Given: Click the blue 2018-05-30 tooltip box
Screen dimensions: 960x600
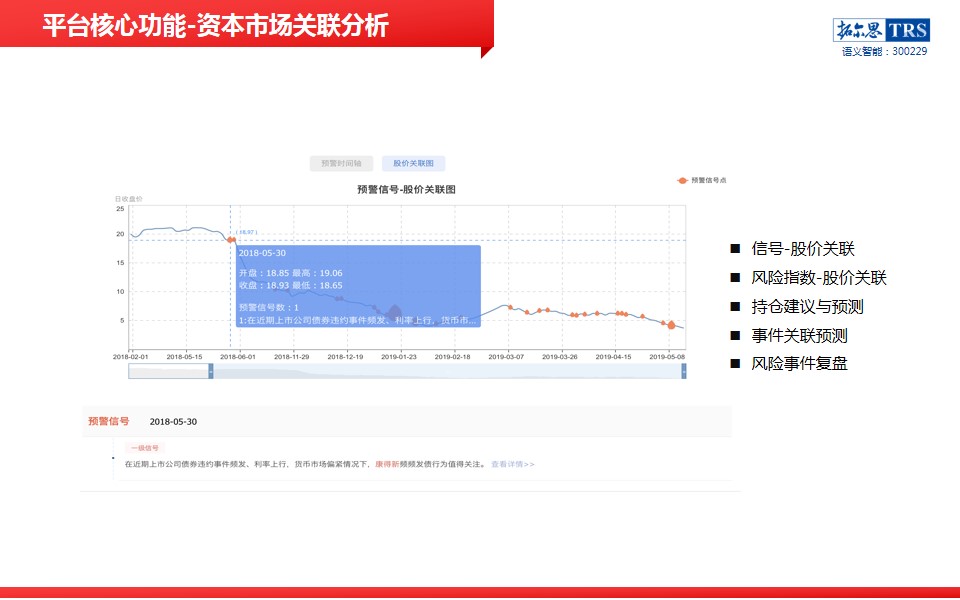Looking at the screenshot, I should [x=359, y=285].
